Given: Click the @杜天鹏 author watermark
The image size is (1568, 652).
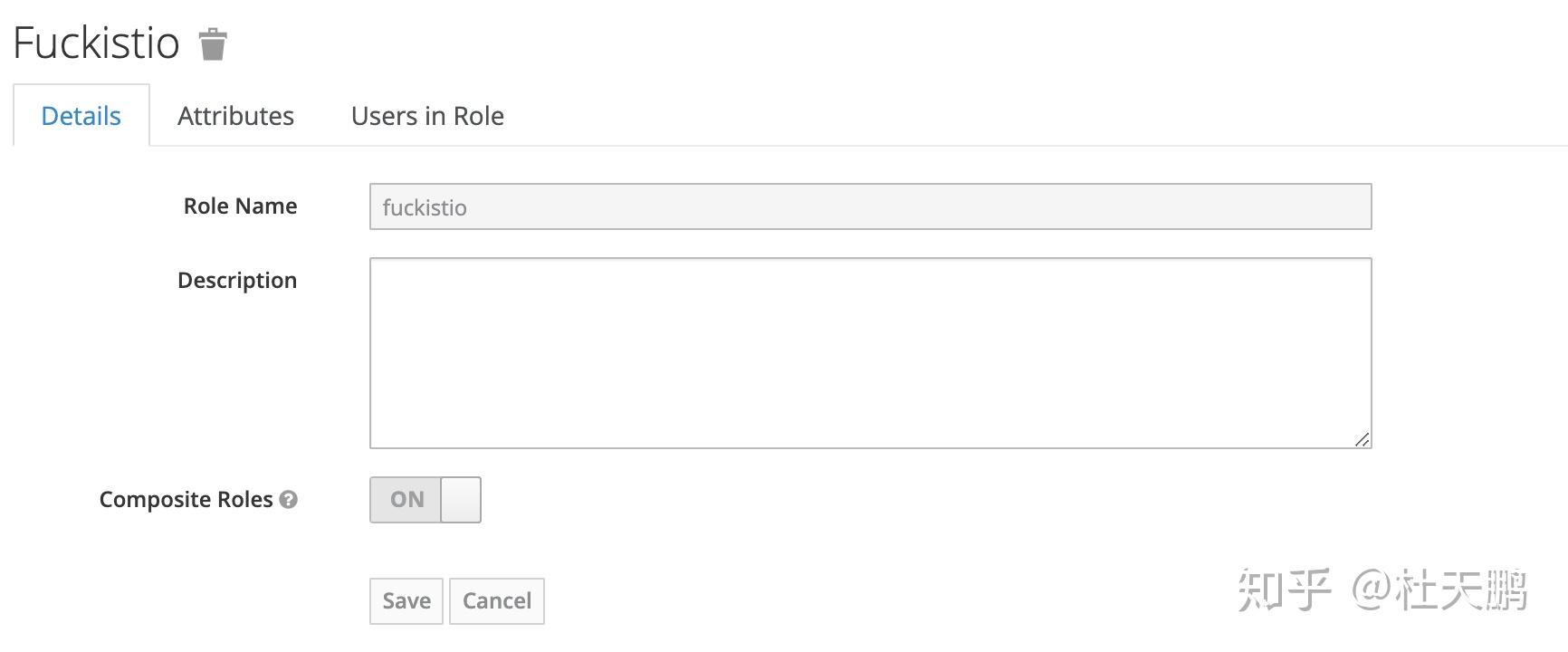Looking at the screenshot, I should [1439, 590].
